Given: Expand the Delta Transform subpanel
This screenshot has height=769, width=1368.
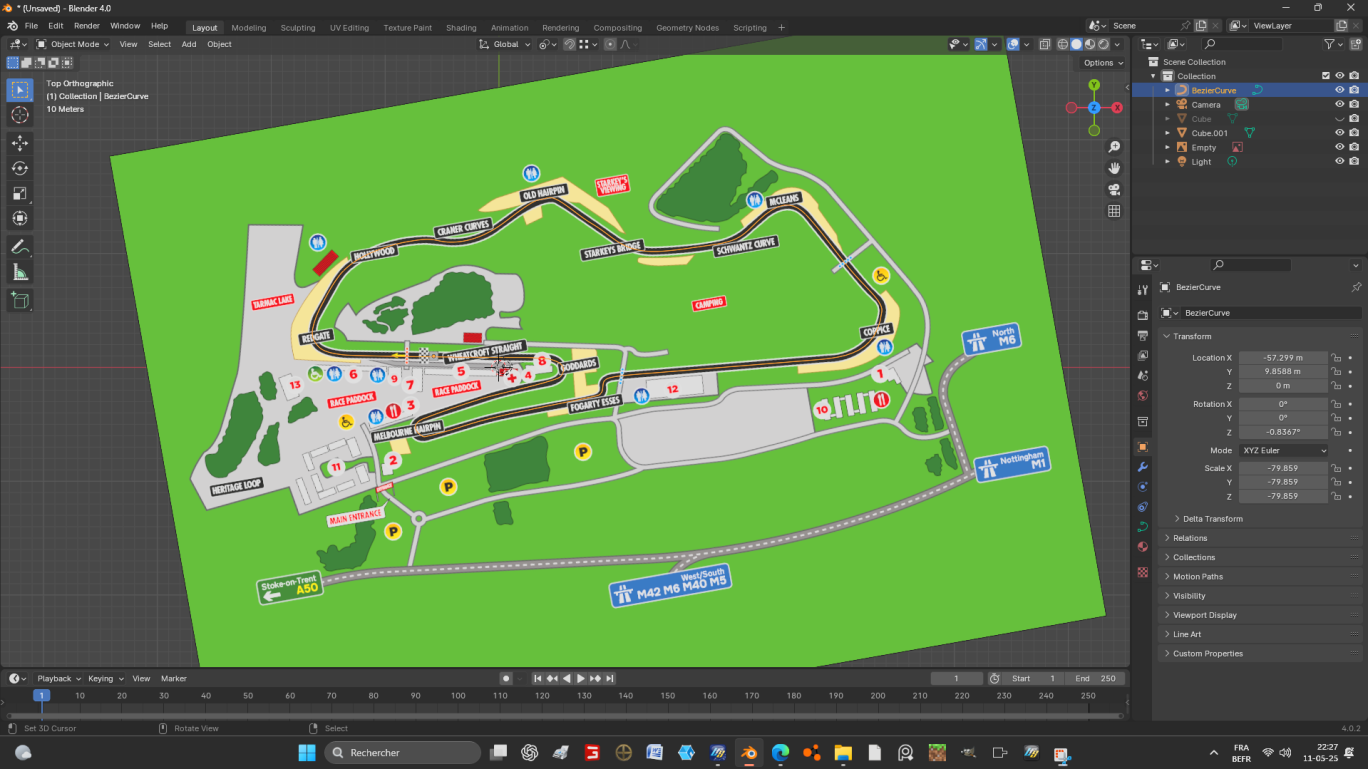Looking at the screenshot, I should click(1212, 519).
